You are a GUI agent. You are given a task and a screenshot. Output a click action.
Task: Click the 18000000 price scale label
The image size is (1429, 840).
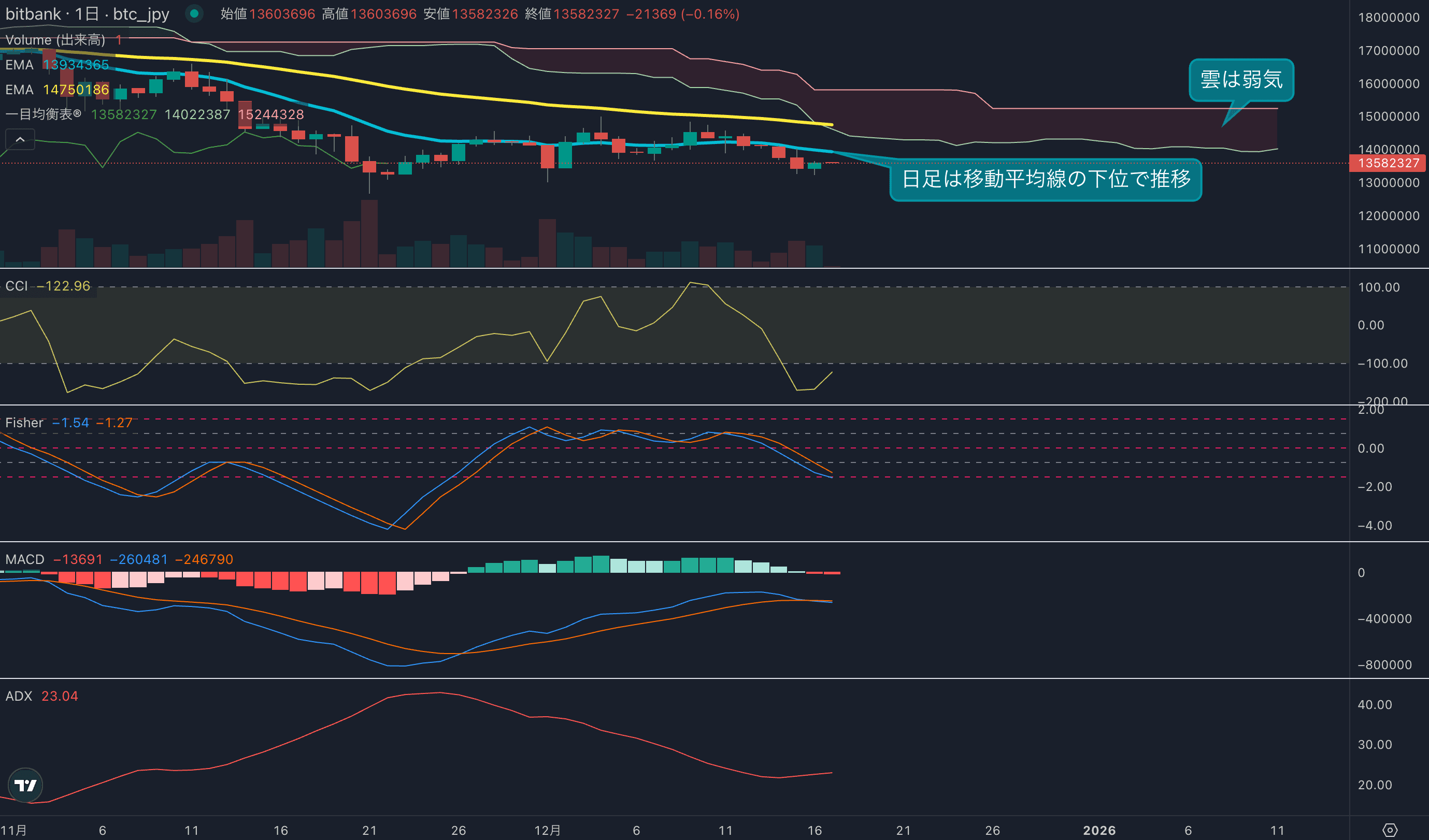coord(1388,18)
